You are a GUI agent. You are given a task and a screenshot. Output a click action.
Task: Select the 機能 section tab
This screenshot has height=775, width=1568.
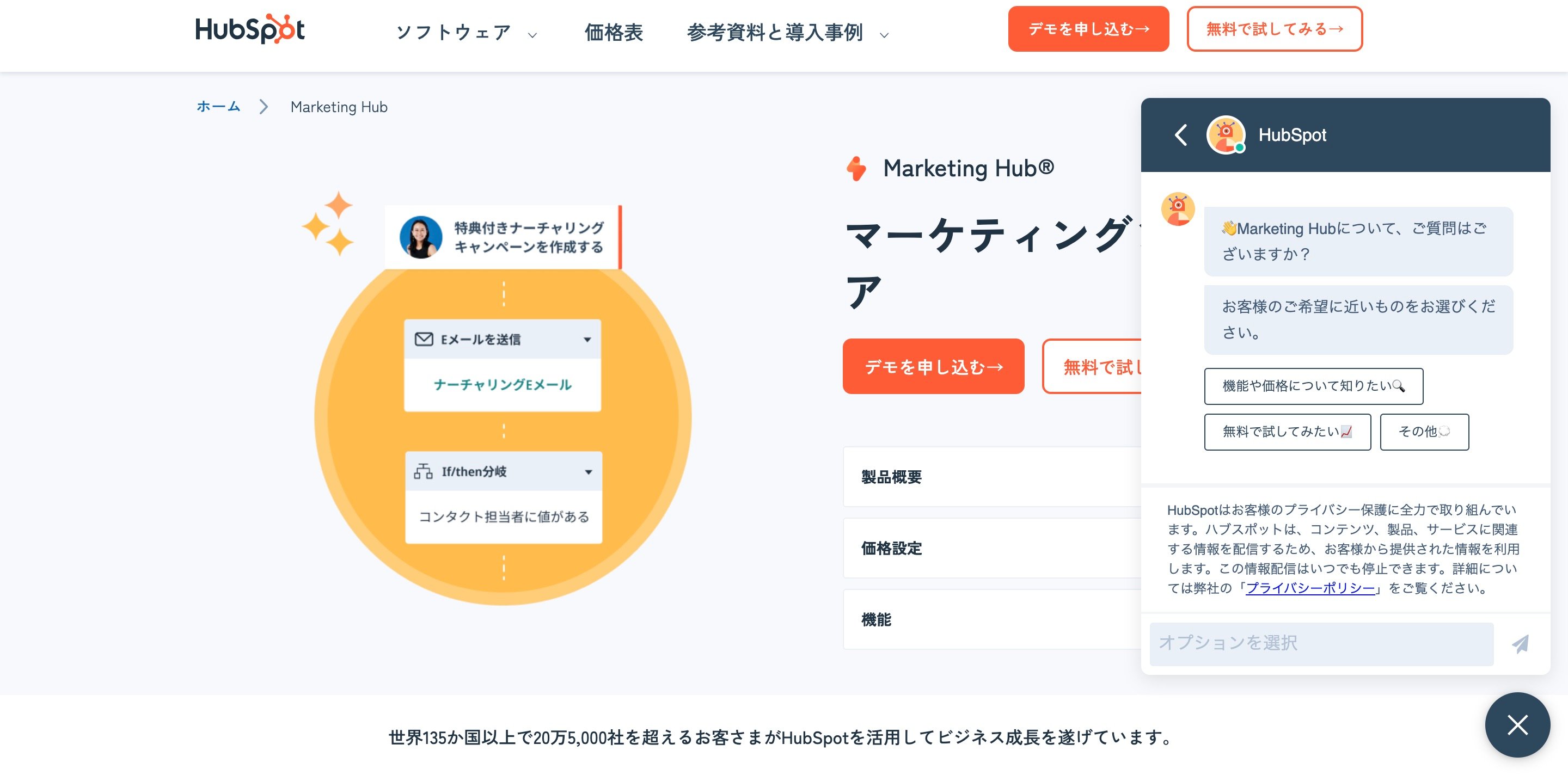[x=992, y=619]
